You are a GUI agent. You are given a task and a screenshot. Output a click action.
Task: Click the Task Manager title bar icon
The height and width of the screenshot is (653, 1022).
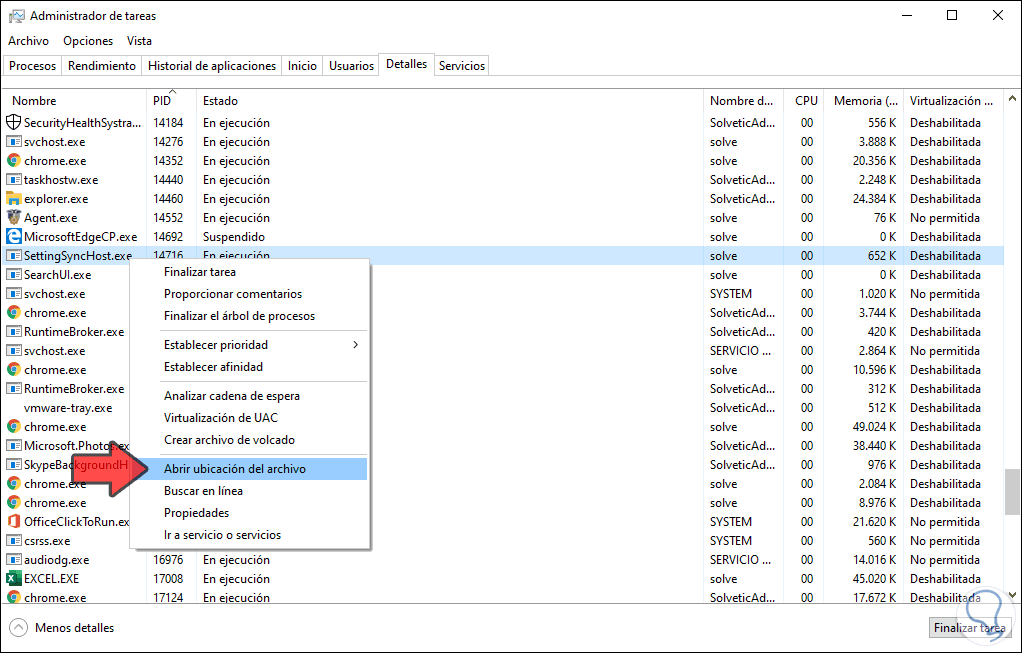coord(16,16)
